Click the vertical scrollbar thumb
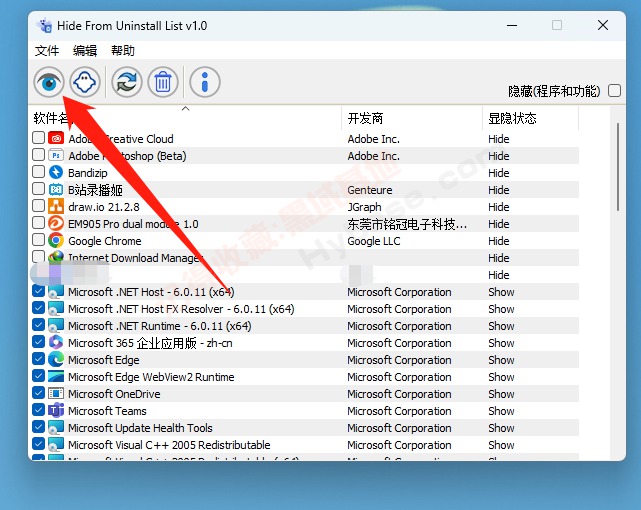 tap(618, 167)
